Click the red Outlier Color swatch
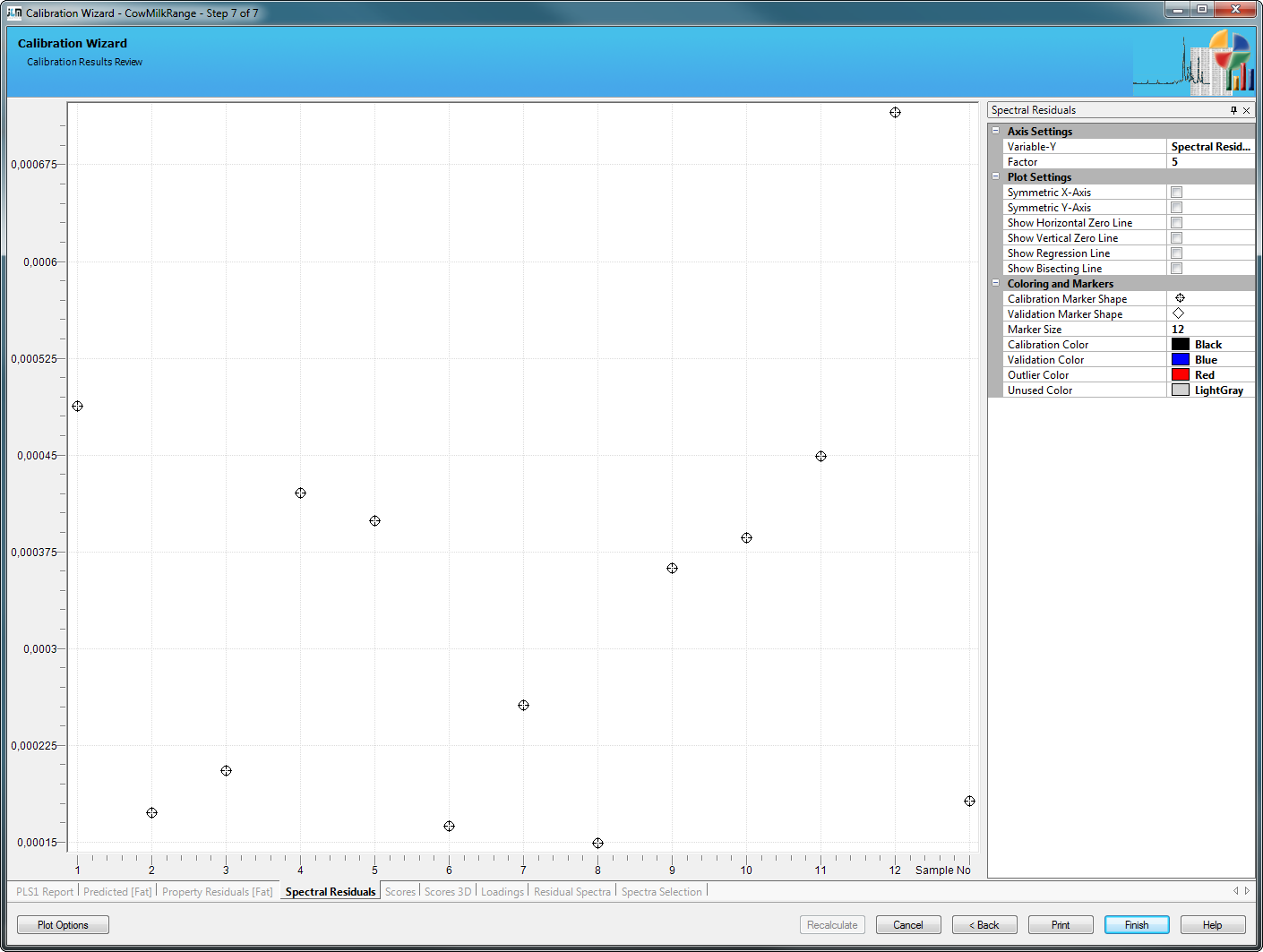Screen dimensions: 1263x952 [1180, 375]
